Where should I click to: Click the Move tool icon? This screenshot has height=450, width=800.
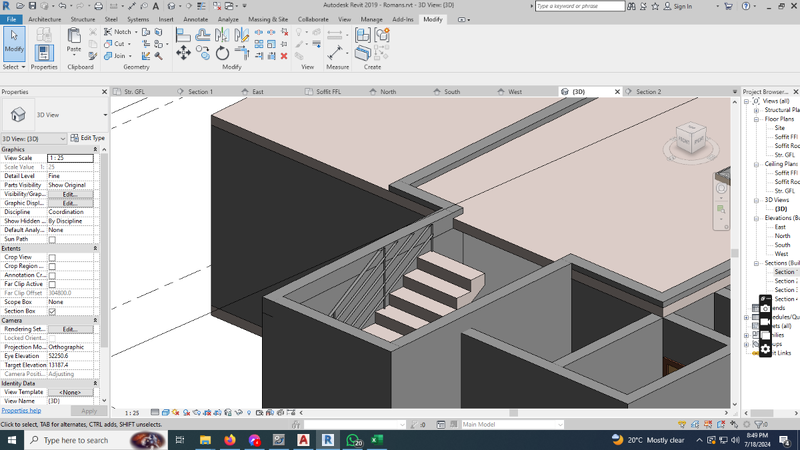point(183,54)
